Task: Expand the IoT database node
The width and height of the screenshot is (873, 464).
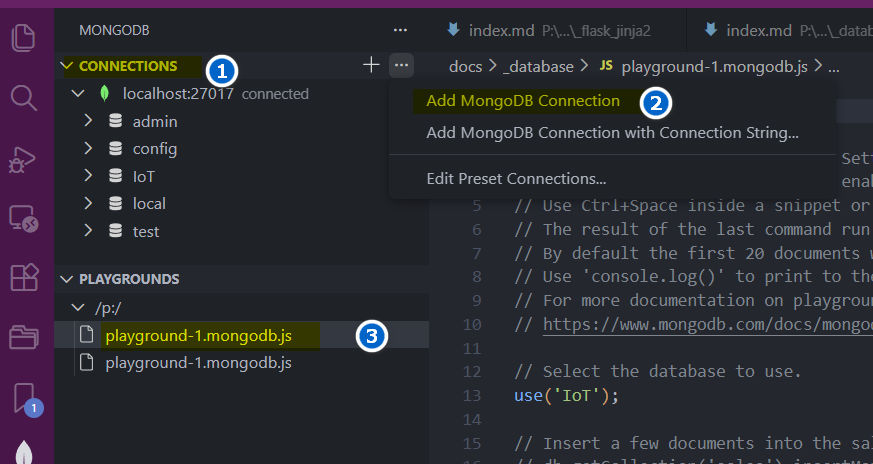Action: pos(89,176)
